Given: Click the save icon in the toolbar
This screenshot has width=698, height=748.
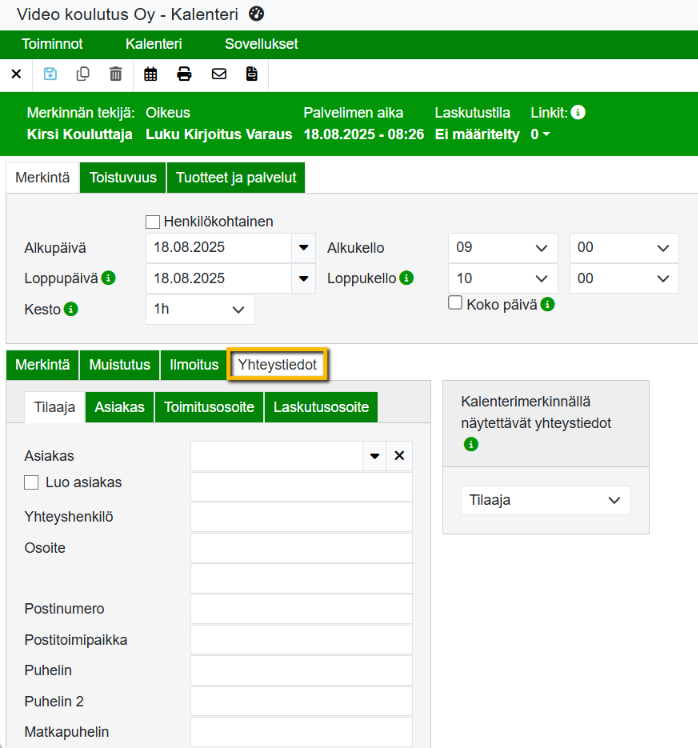Looking at the screenshot, I should [x=50, y=74].
